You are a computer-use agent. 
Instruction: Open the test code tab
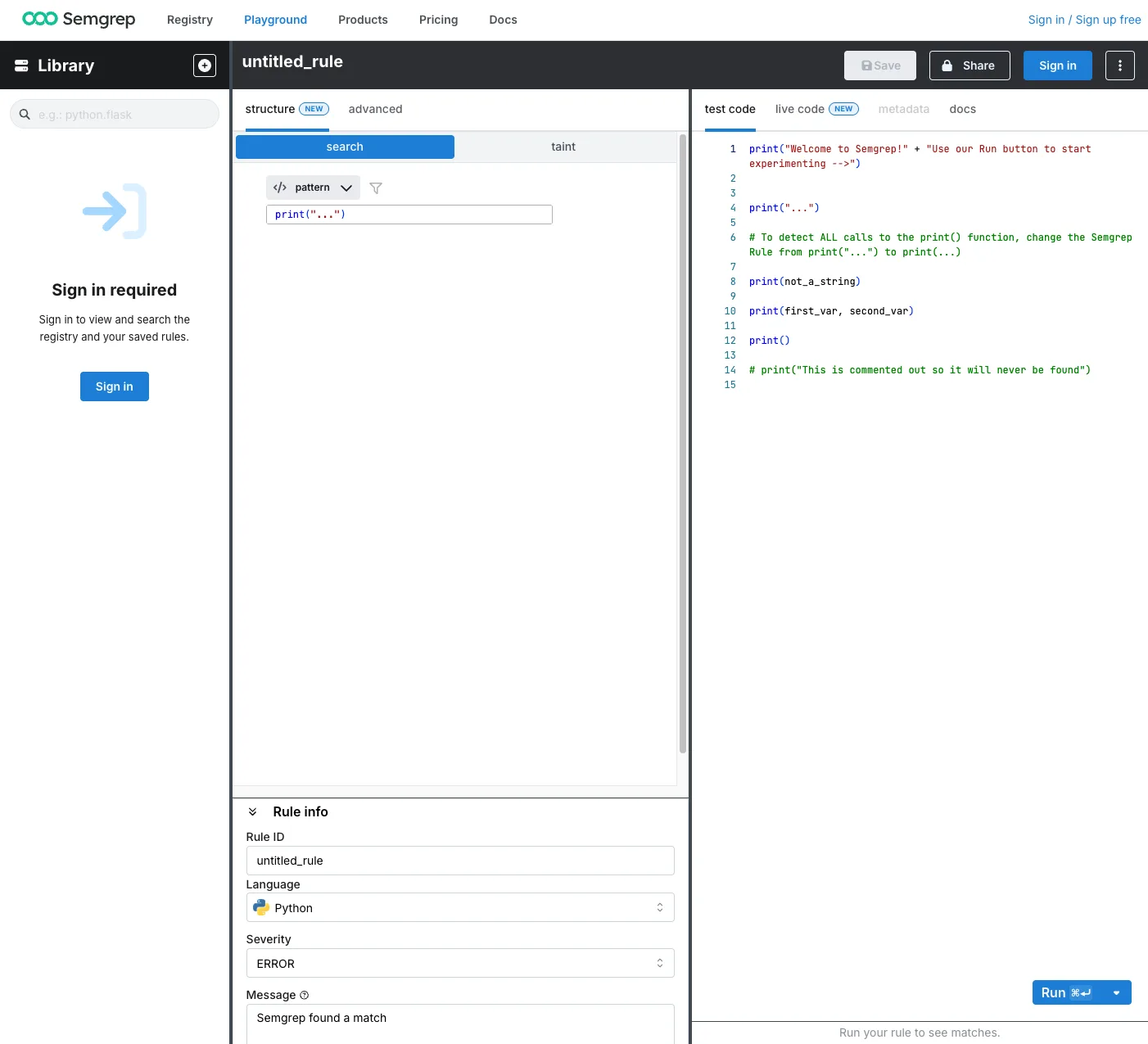[x=730, y=109]
